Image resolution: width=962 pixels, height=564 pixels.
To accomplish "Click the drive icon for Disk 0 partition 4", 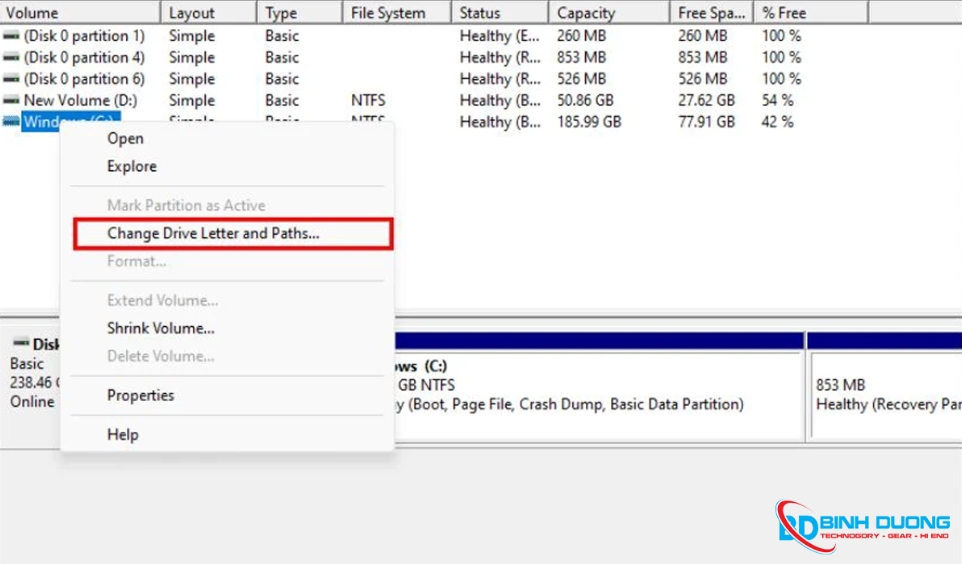I will 11,58.
